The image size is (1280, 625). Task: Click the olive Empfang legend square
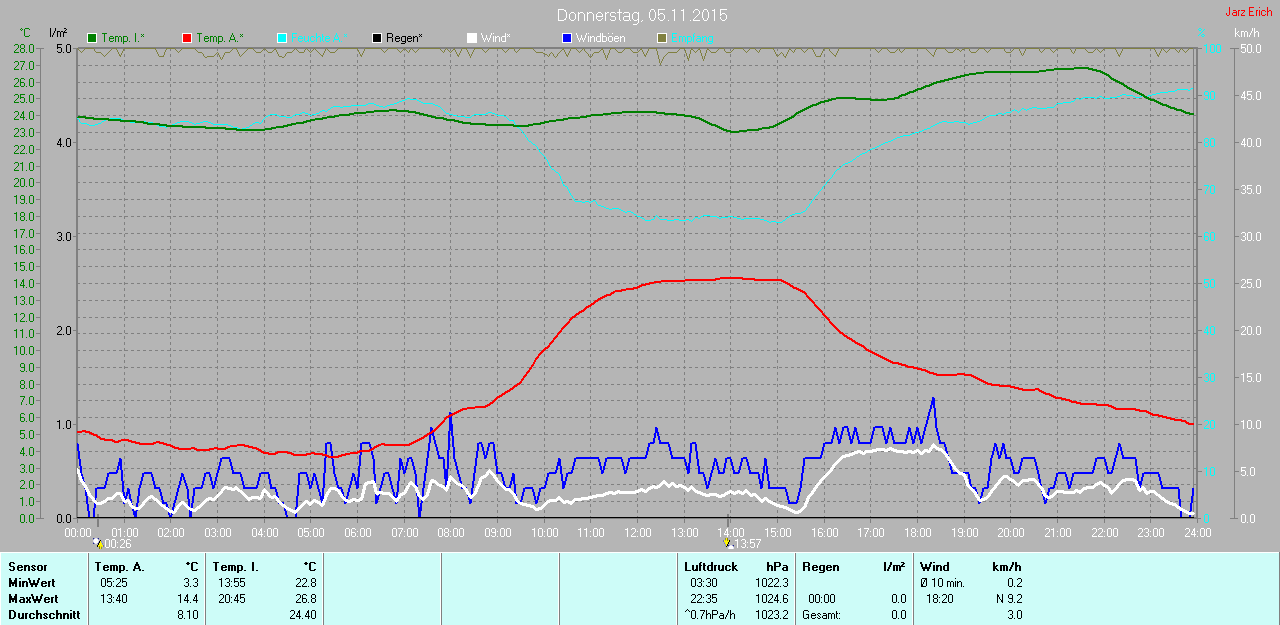coord(661,38)
